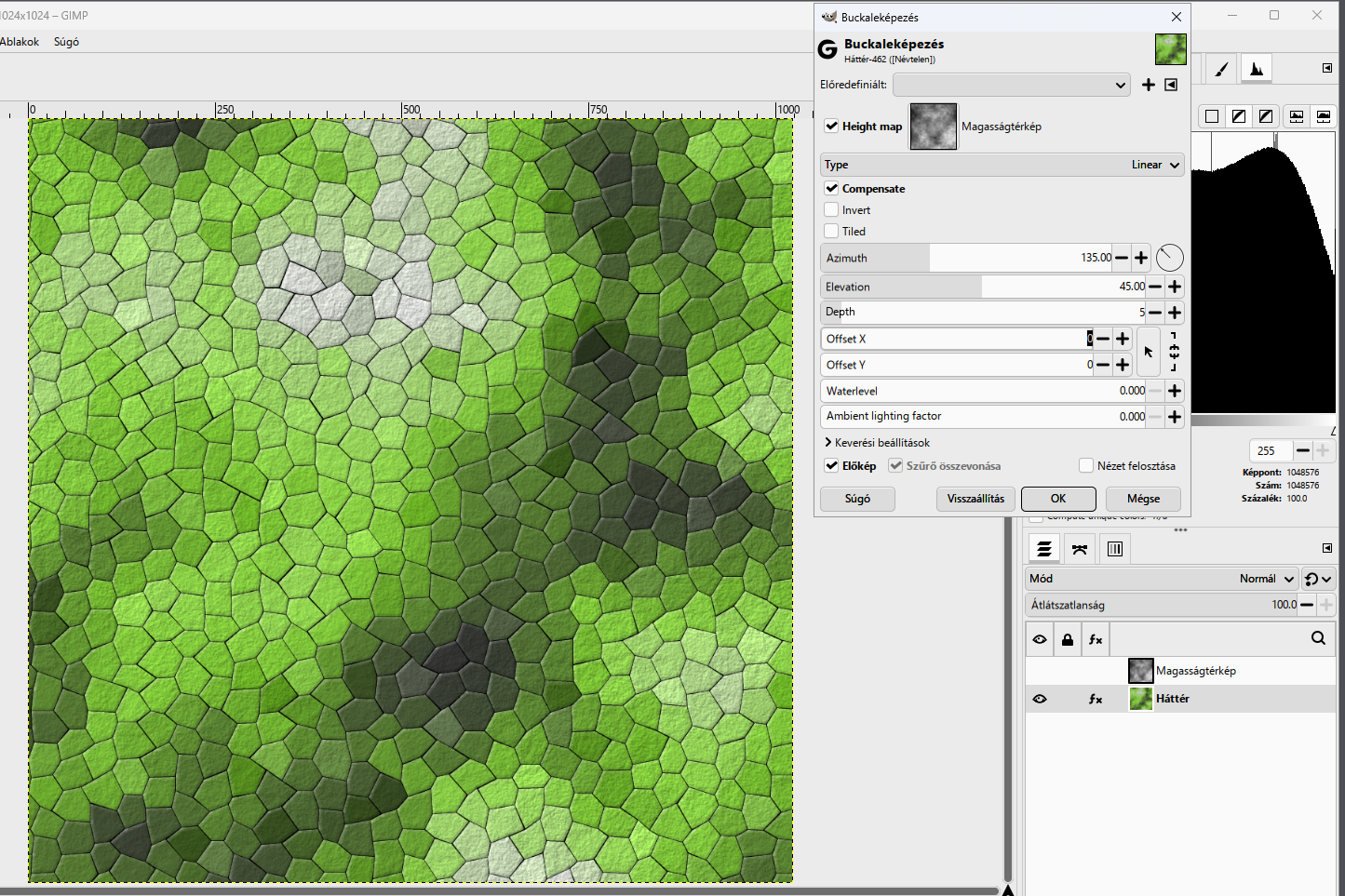Click the Azimuth slider
The image size is (1345, 896).
point(966,258)
